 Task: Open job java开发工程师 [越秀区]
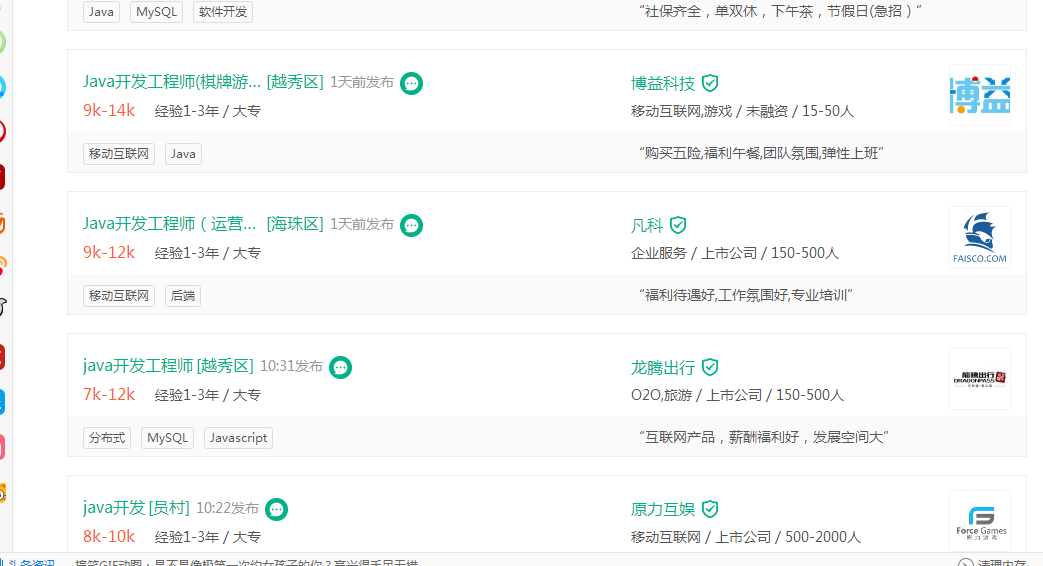point(168,366)
